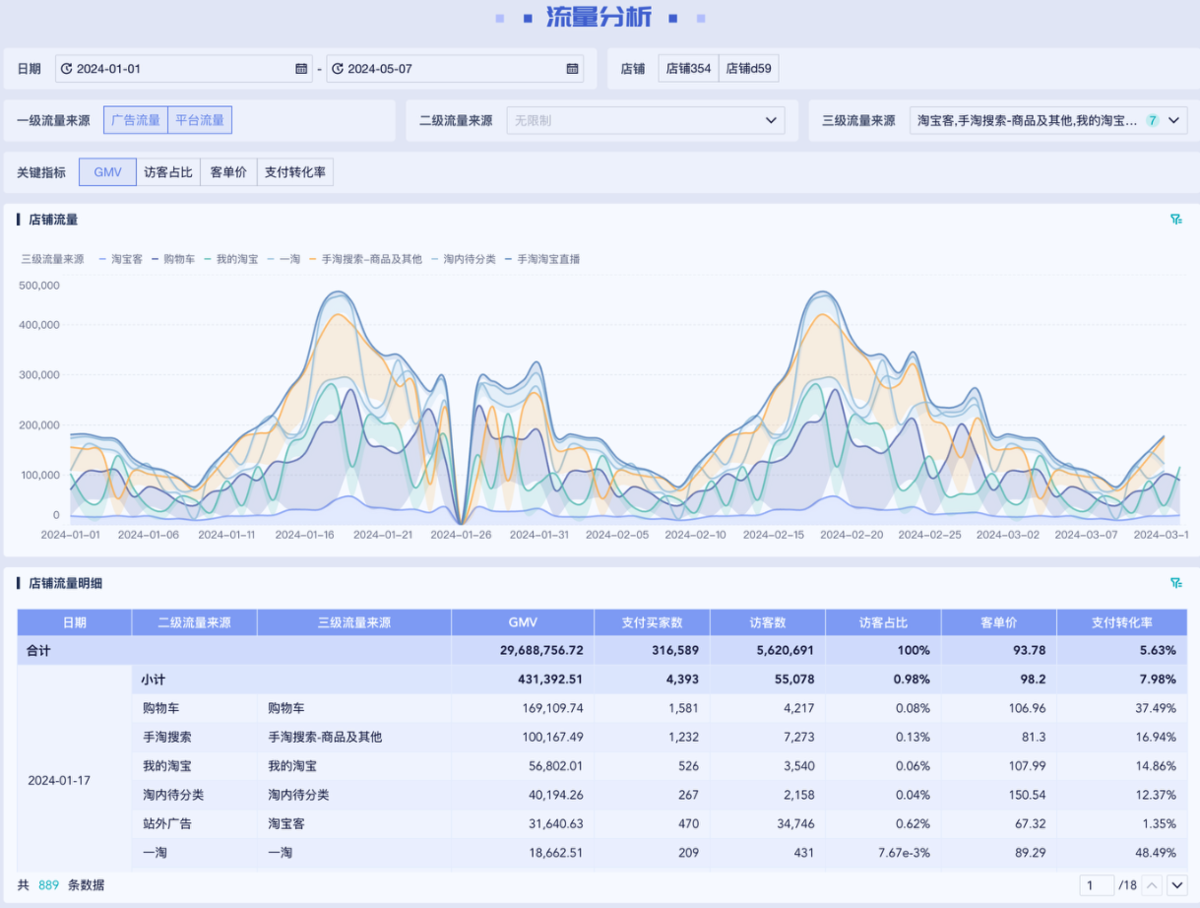The width and height of the screenshot is (1200, 908).
Task: Select the 店铺d59 store button
Action: point(748,69)
